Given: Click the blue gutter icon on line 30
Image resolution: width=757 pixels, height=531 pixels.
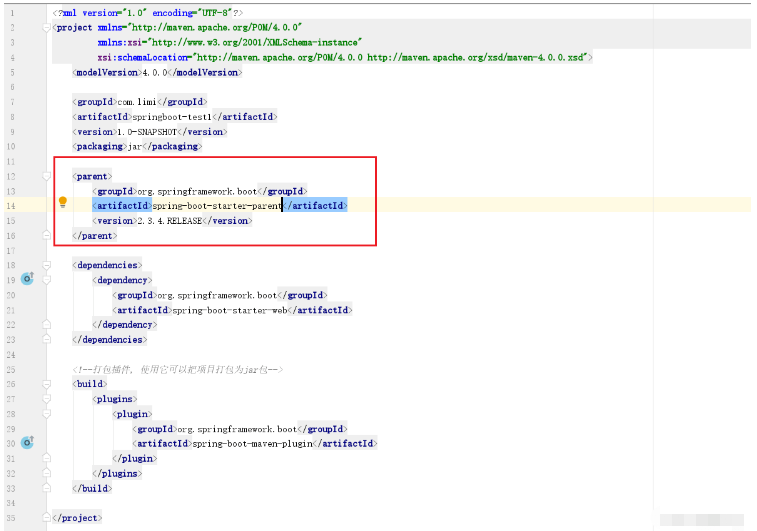Looking at the screenshot, I should 28,442.
